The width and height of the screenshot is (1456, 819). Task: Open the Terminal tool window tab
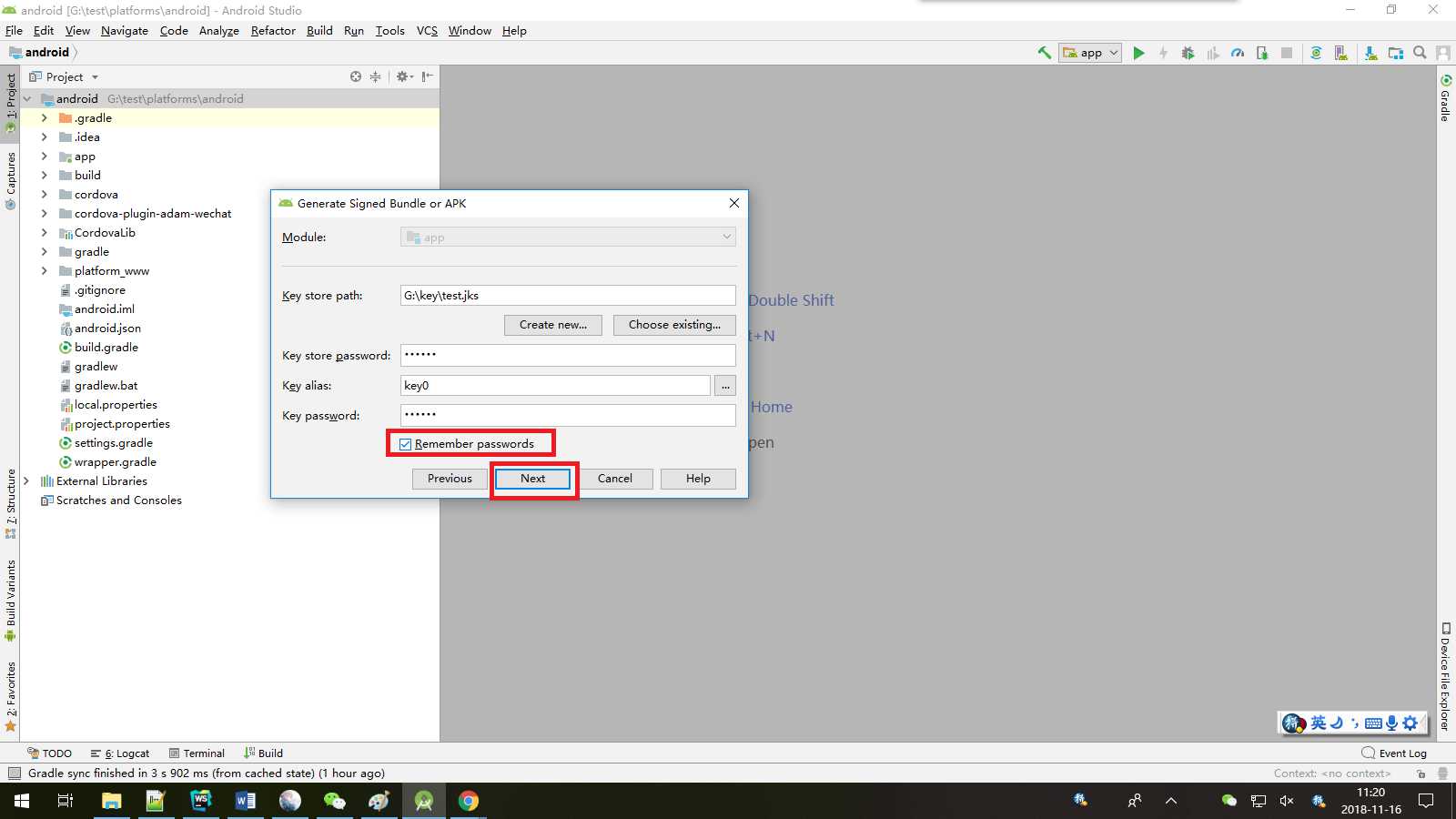[x=197, y=753]
